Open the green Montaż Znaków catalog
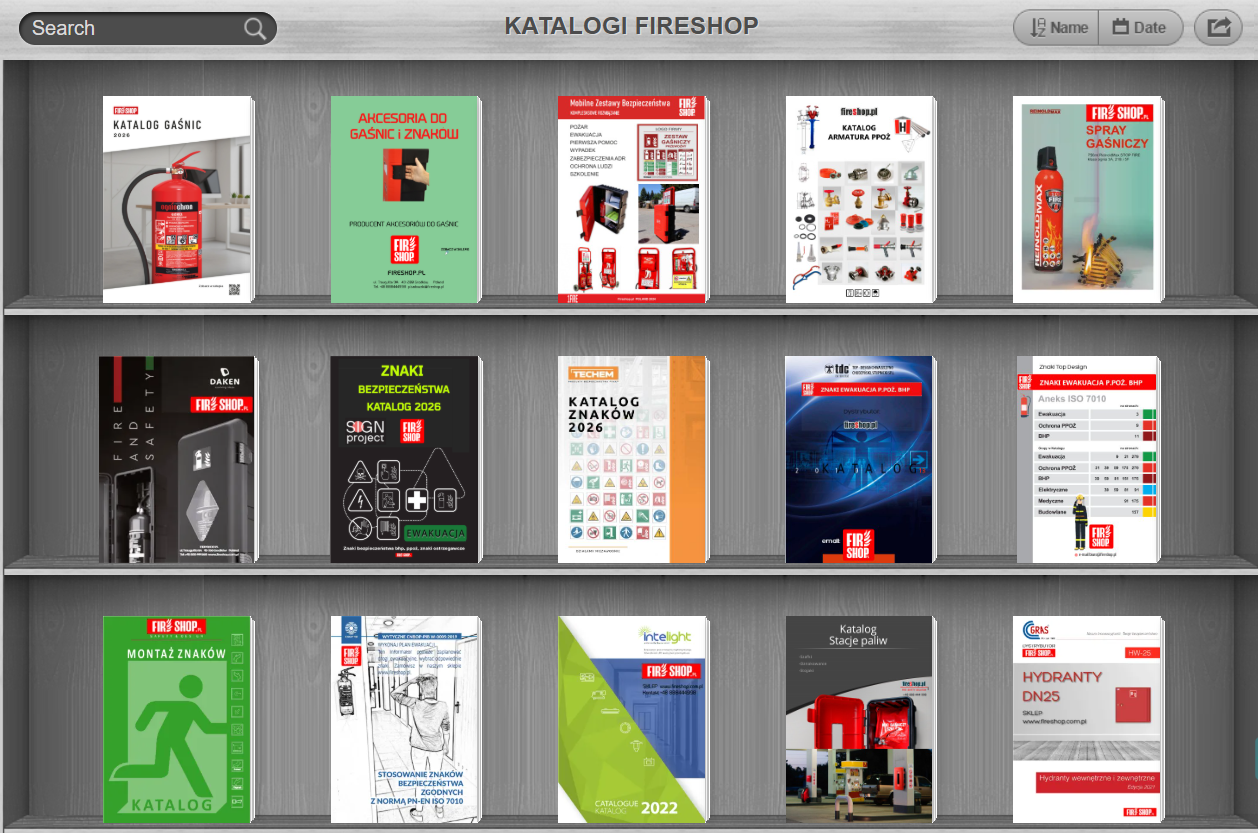The height and width of the screenshot is (833, 1258). 177,718
